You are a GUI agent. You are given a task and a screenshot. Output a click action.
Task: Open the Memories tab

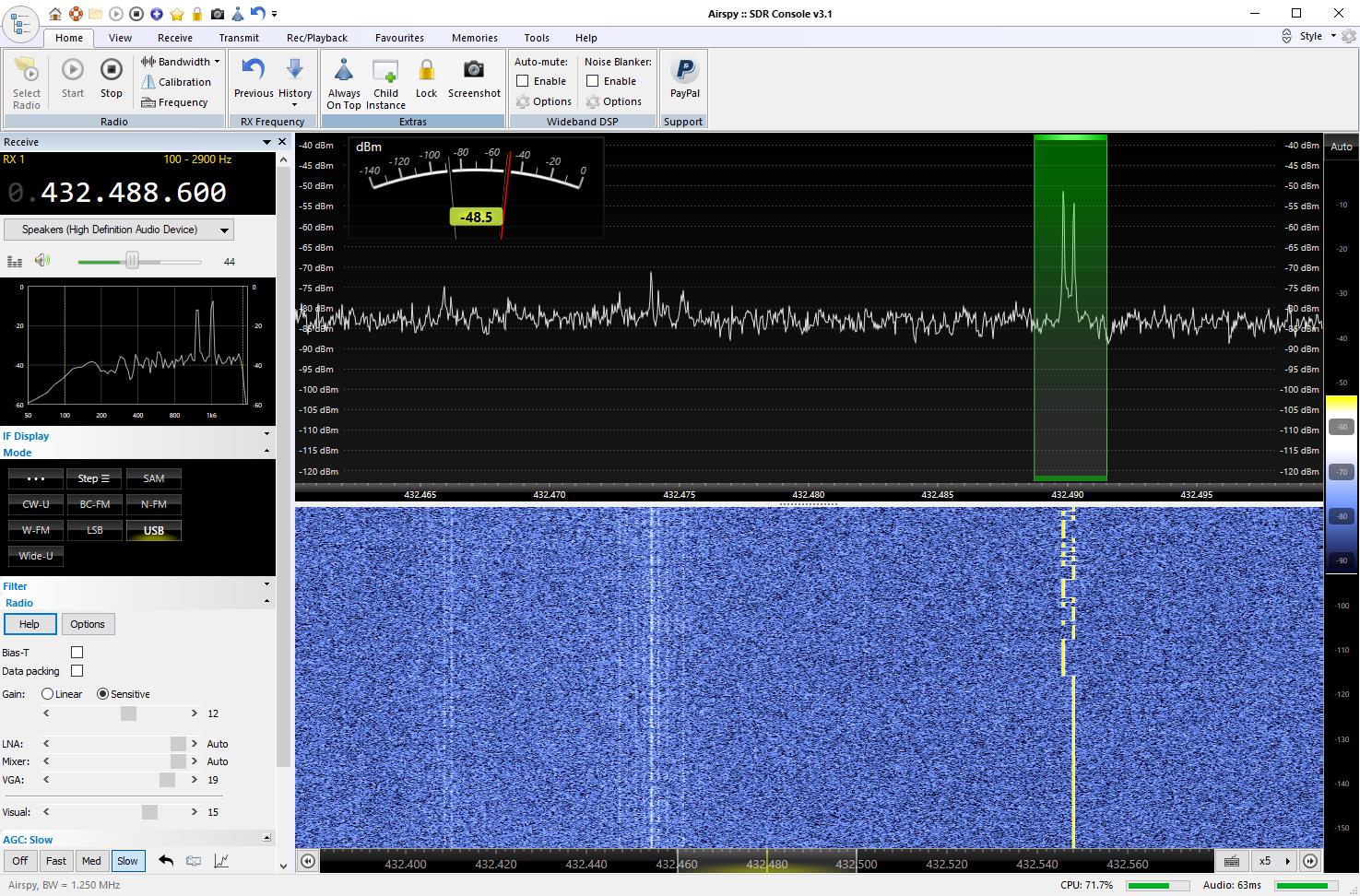(474, 38)
